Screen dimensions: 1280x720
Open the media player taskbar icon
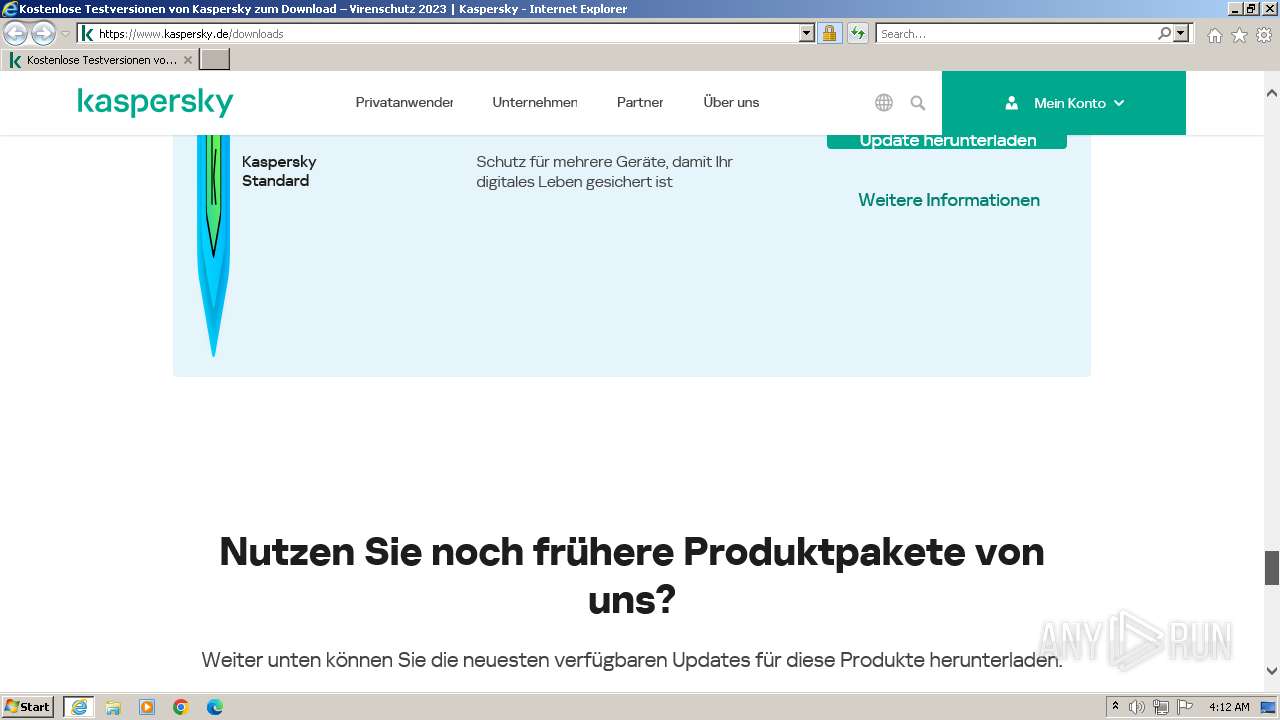(147, 707)
